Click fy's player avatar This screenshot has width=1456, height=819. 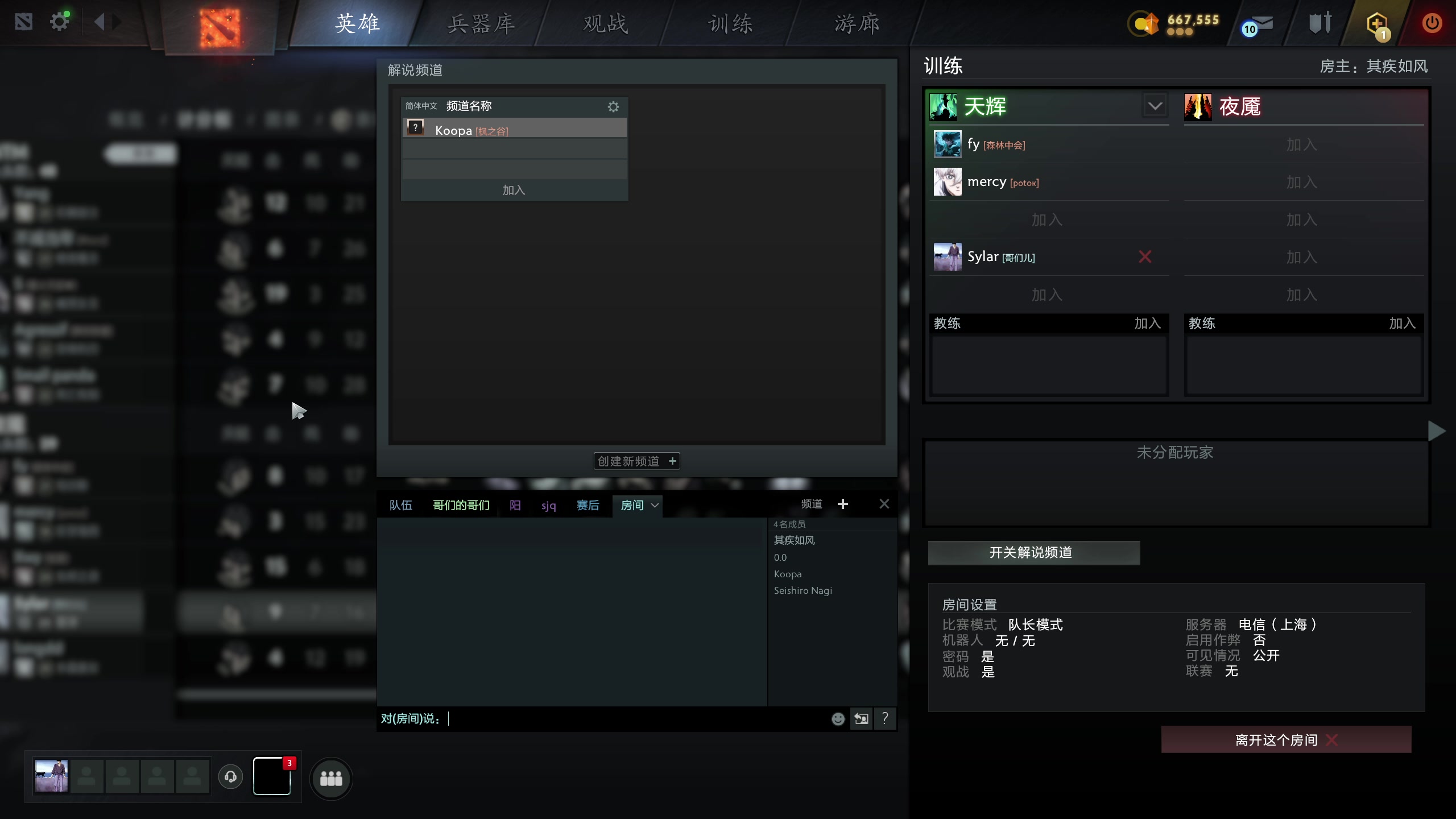[x=948, y=144]
